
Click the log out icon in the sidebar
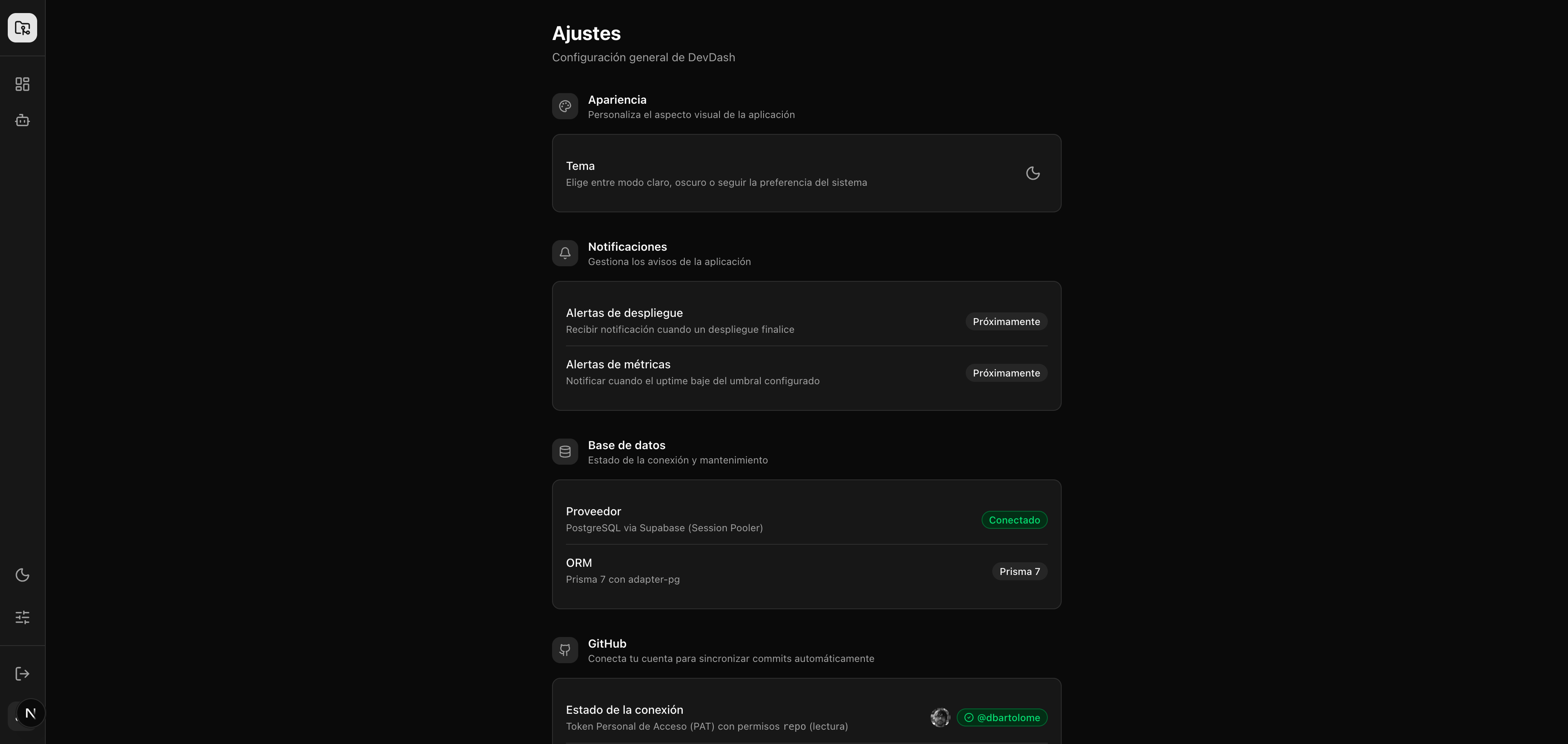(x=22, y=673)
